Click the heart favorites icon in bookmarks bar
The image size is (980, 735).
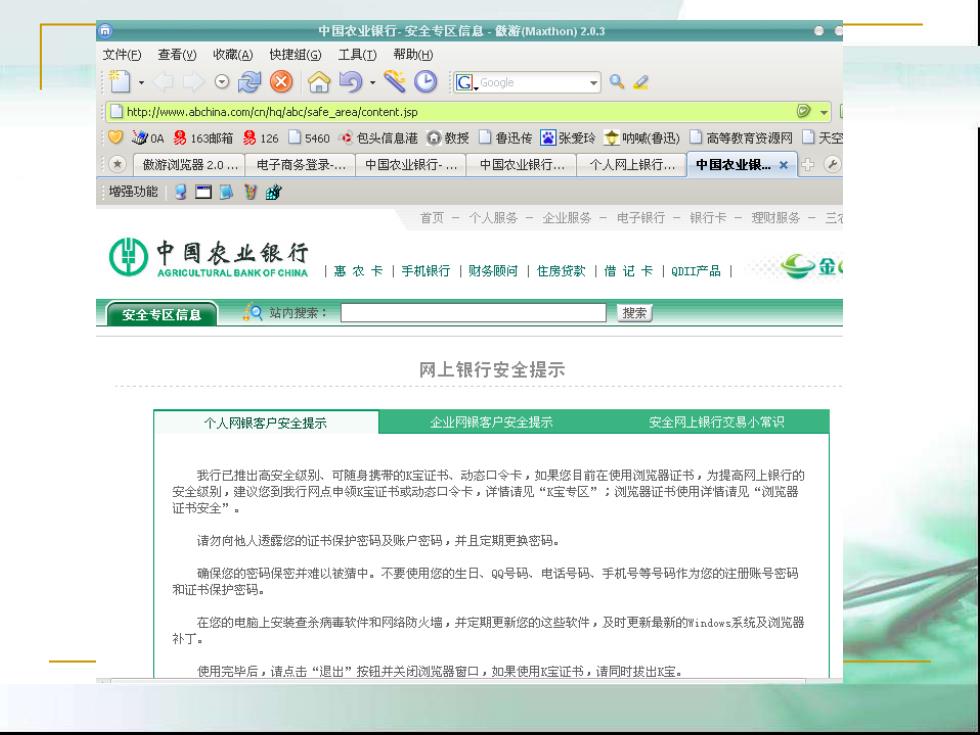click(x=115, y=138)
